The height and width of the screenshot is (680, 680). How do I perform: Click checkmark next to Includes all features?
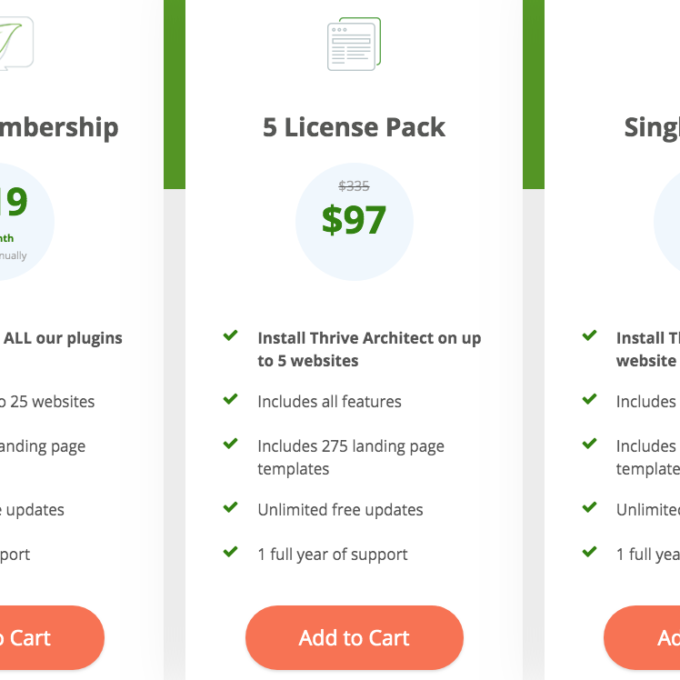tap(231, 400)
